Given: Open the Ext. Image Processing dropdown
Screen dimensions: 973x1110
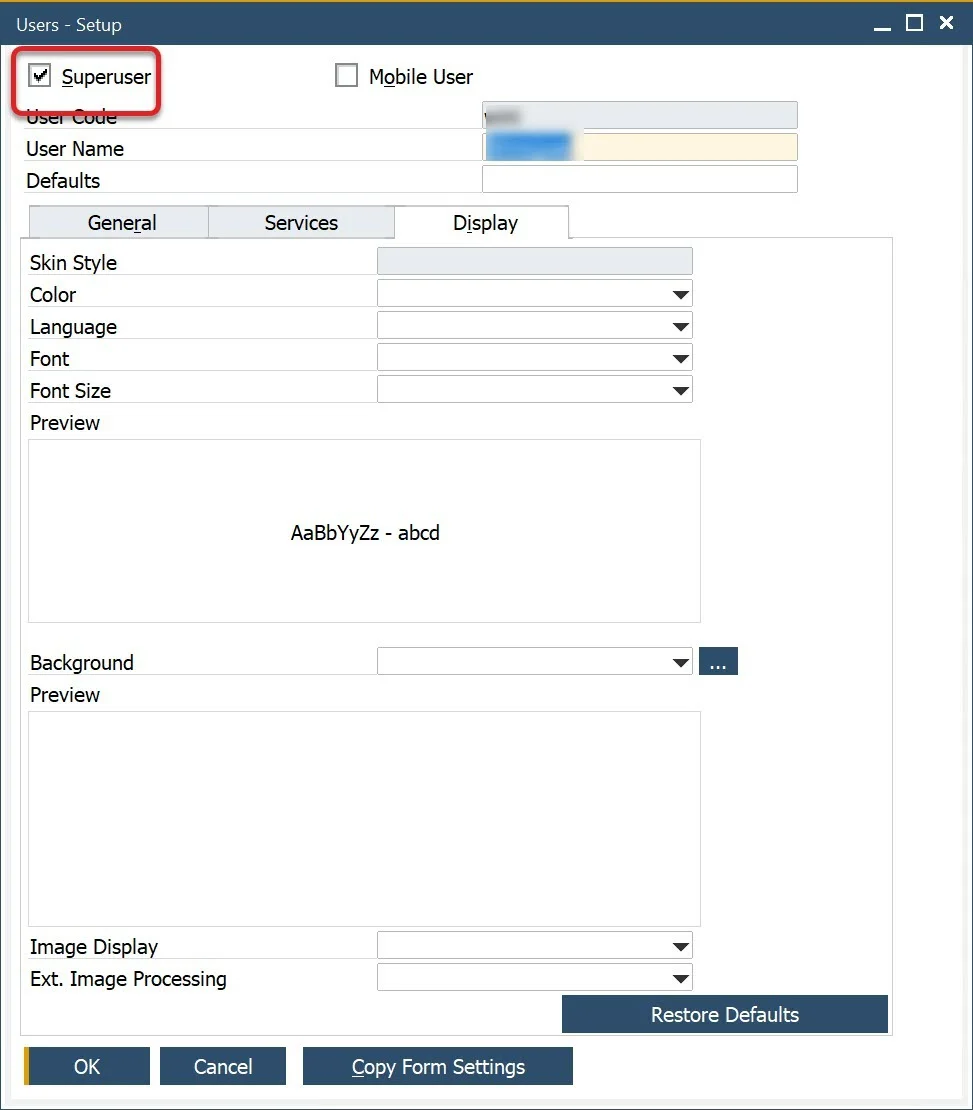Looking at the screenshot, I should [x=682, y=977].
